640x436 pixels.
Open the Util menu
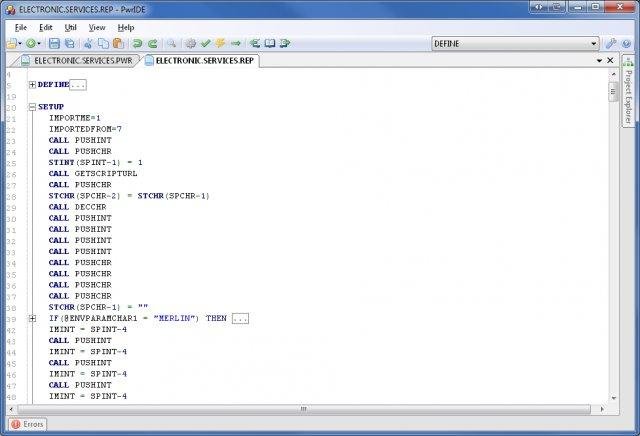coord(71,28)
